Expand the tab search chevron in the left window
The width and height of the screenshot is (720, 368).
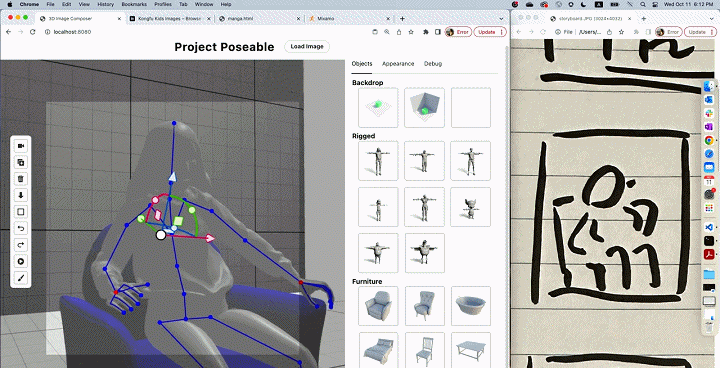pyautogui.click(x=501, y=18)
